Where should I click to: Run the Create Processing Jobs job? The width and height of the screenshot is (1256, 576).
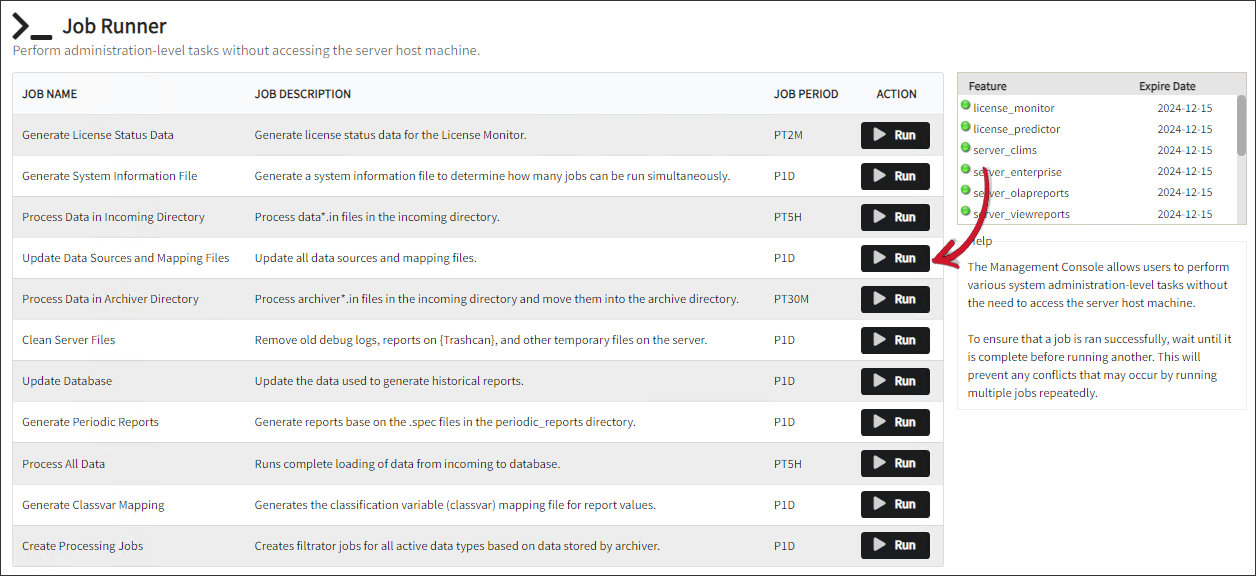click(x=895, y=545)
